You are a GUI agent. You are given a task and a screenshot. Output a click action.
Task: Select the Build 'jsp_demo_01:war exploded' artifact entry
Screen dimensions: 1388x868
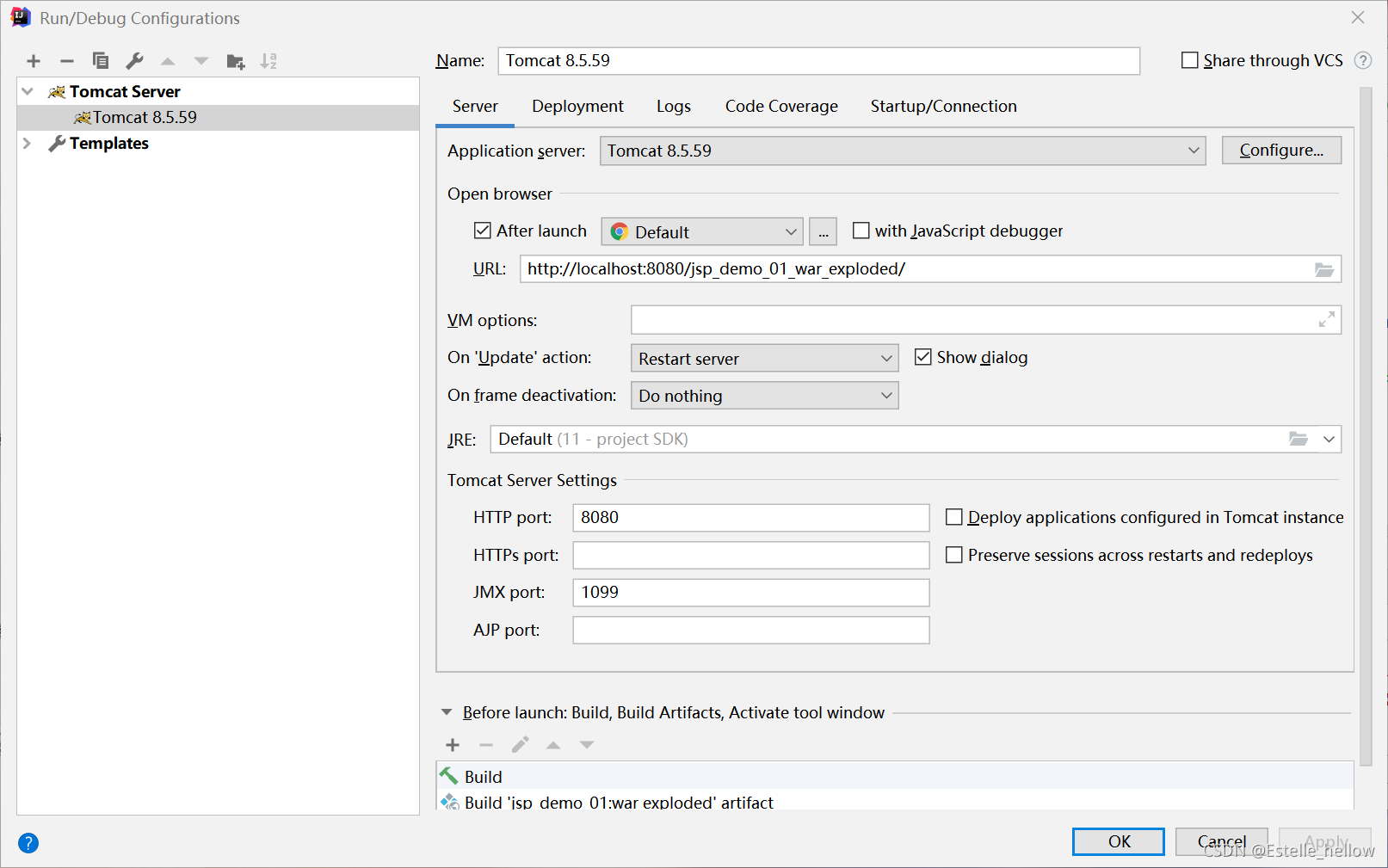[895, 801]
